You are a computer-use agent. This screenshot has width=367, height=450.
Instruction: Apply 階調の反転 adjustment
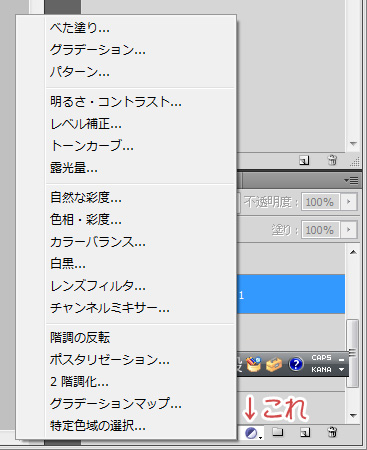pos(141,338)
